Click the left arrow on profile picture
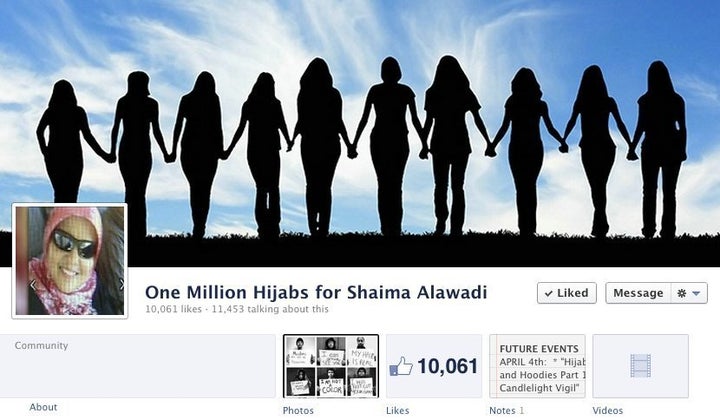720x420 pixels. (33, 285)
